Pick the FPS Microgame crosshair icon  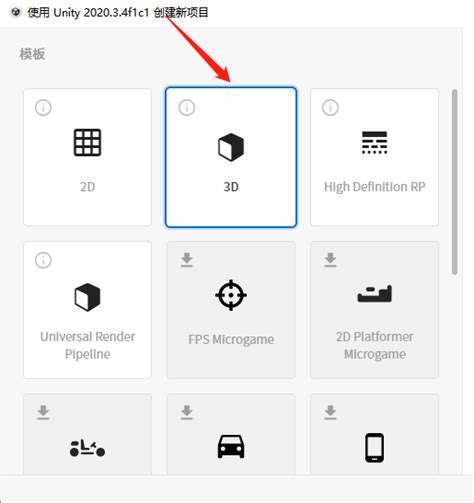[x=231, y=295]
